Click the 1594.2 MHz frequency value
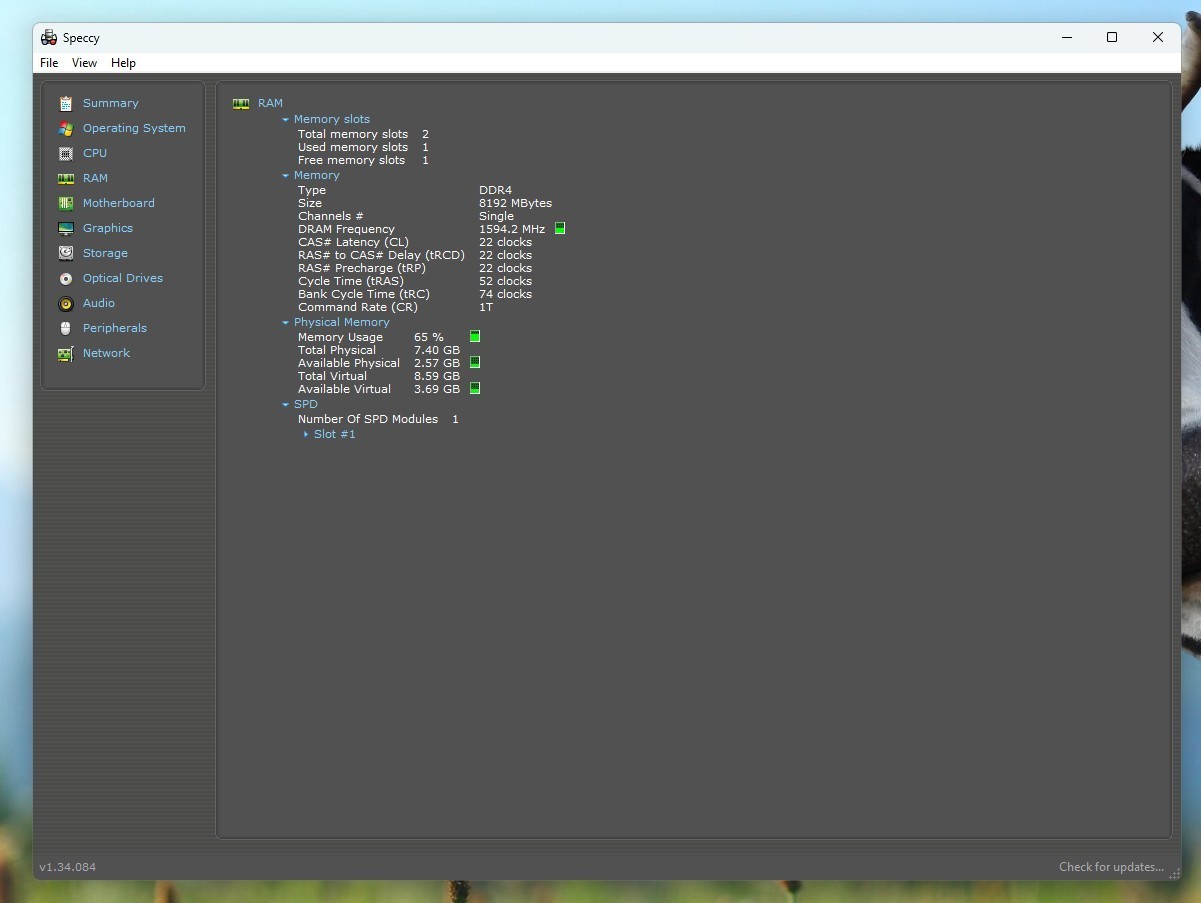This screenshot has height=903, width=1201. pyautogui.click(x=512, y=229)
